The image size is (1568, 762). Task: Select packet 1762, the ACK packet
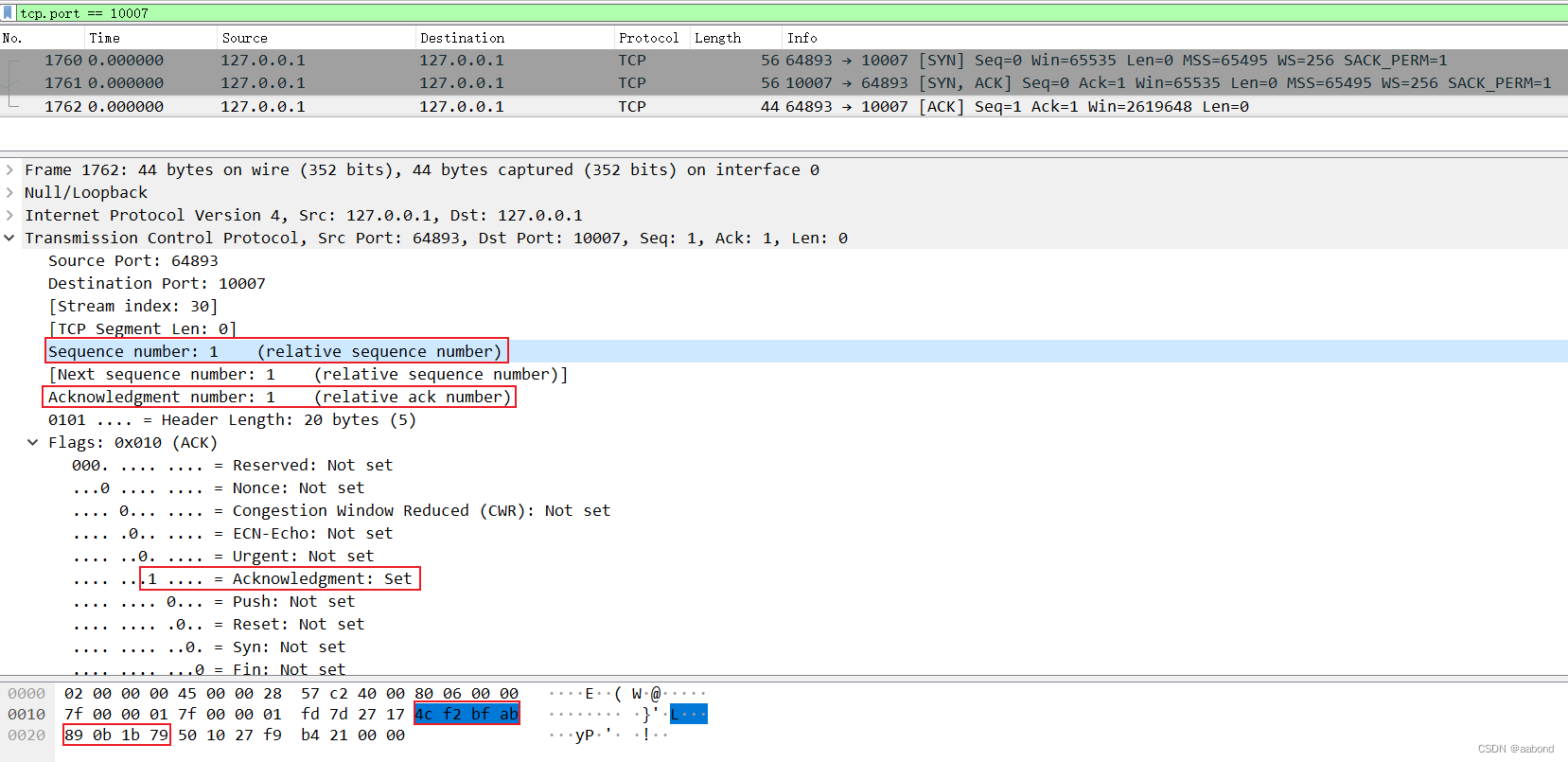[784, 106]
